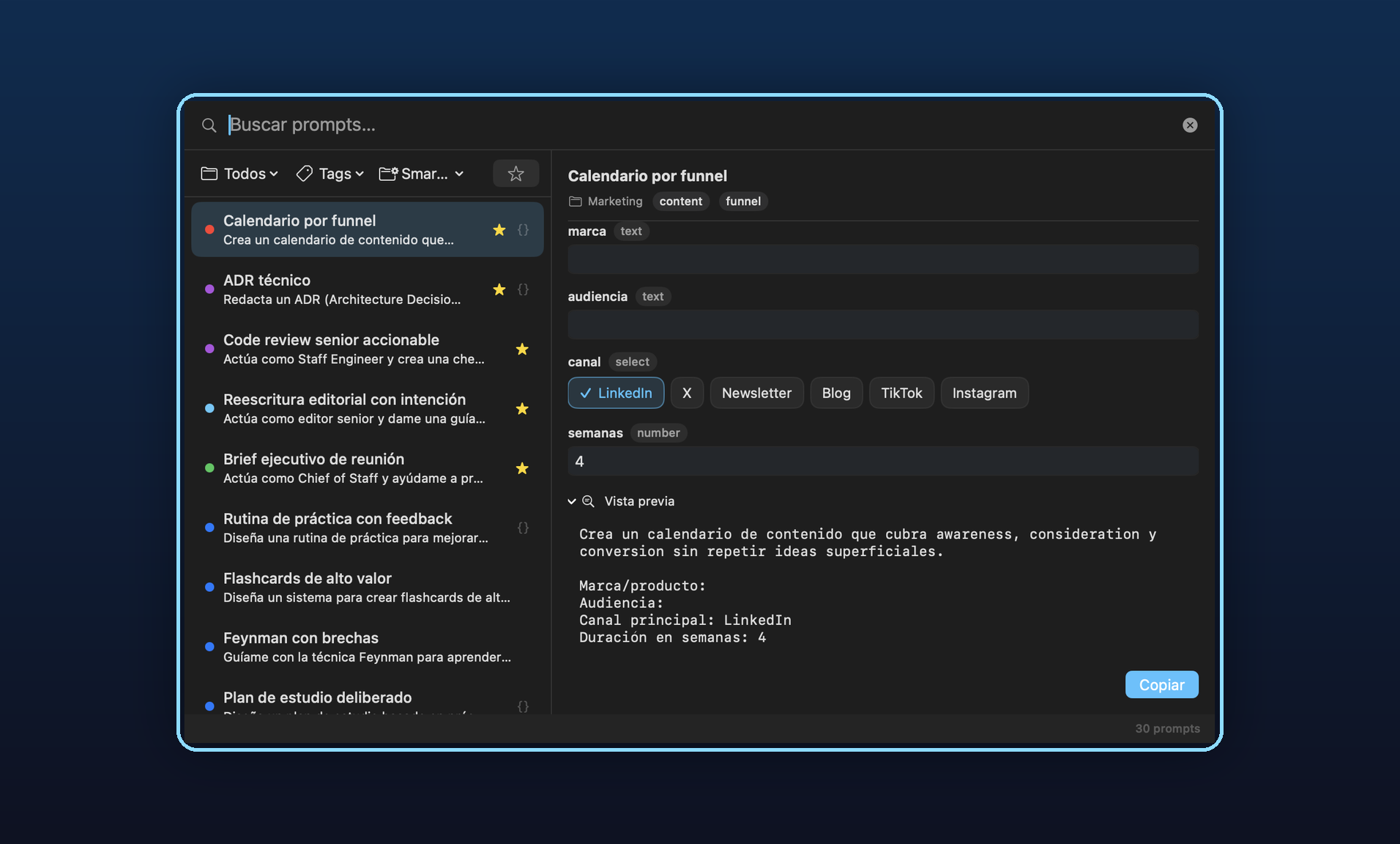Click braces icon on Plan de estudio deliberado
This screenshot has height=844, width=1400.
[523, 706]
